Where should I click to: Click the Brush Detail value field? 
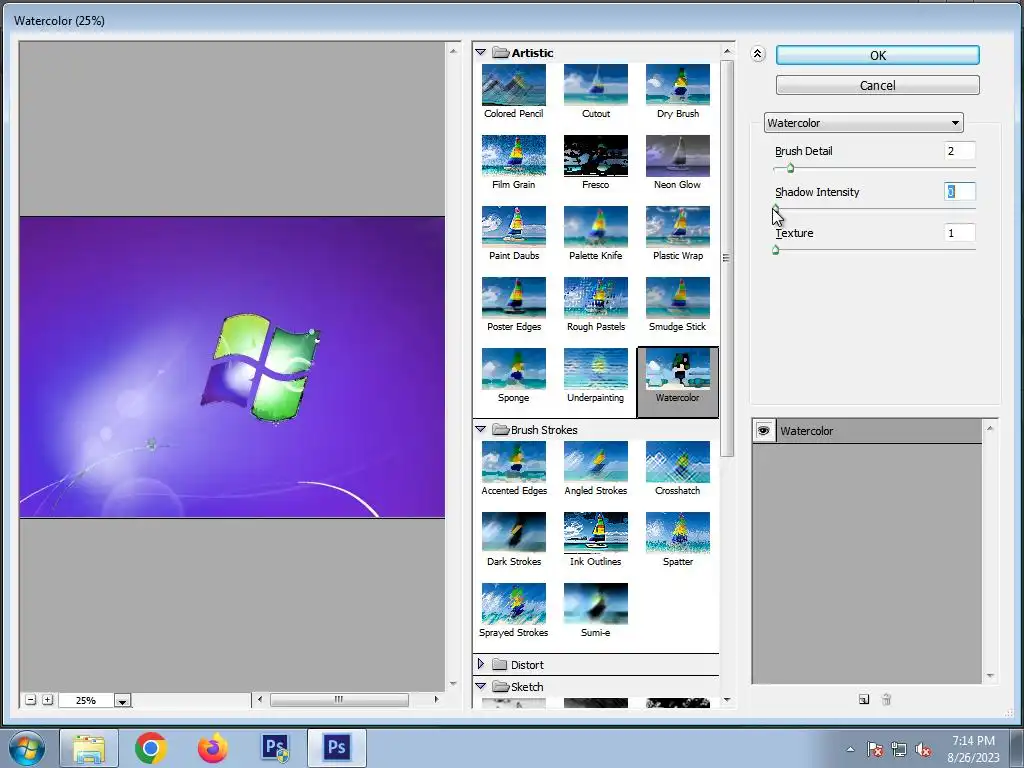pyautogui.click(x=959, y=151)
